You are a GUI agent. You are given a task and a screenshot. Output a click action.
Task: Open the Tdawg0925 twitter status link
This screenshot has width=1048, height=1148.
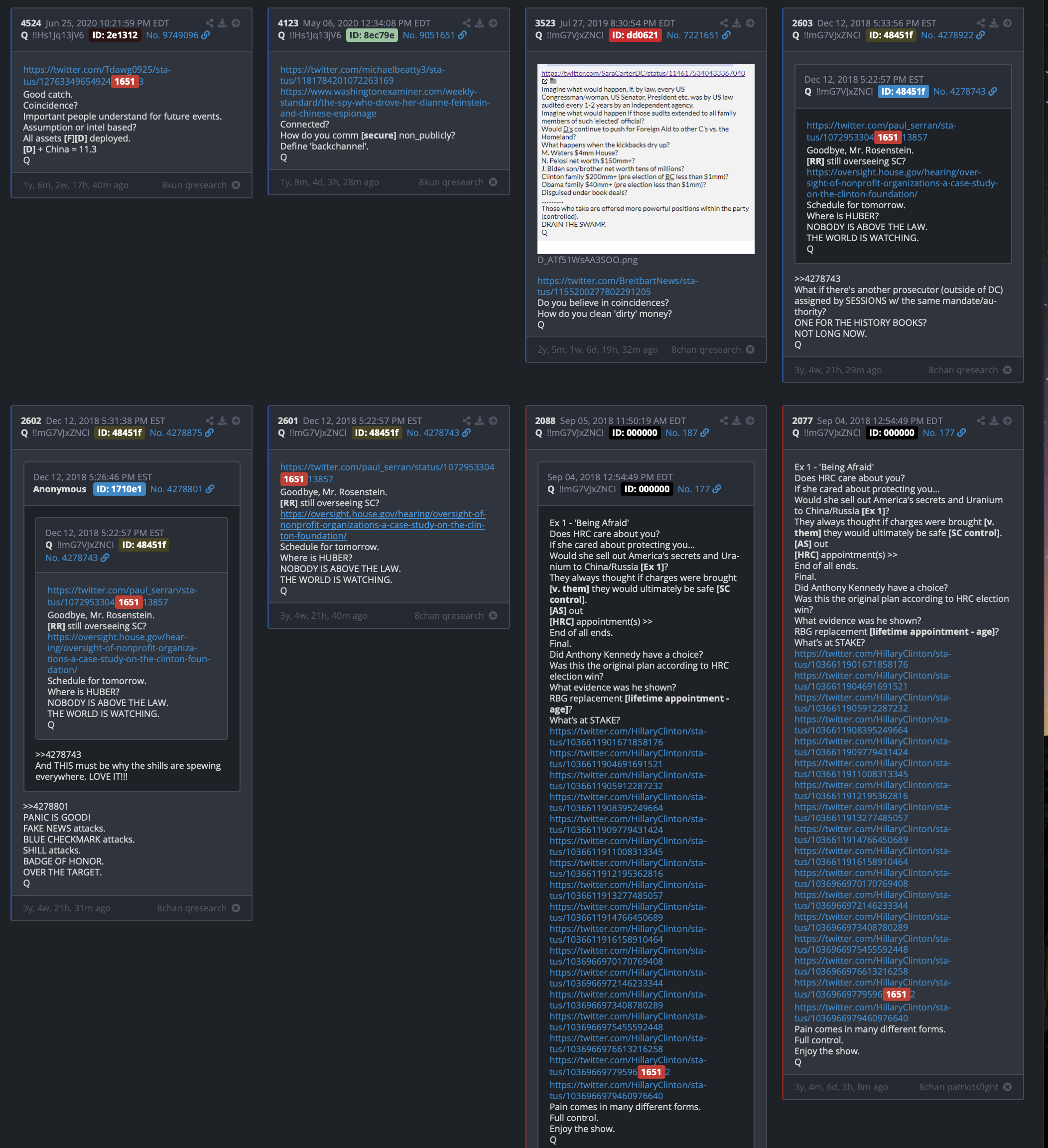click(x=97, y=76)
